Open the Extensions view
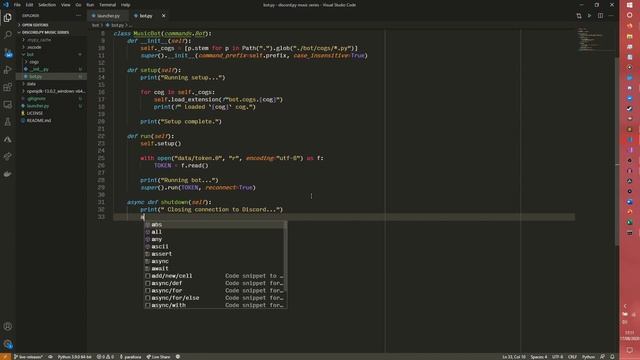Screen dimensions: 640x360 tap(7, 87)
